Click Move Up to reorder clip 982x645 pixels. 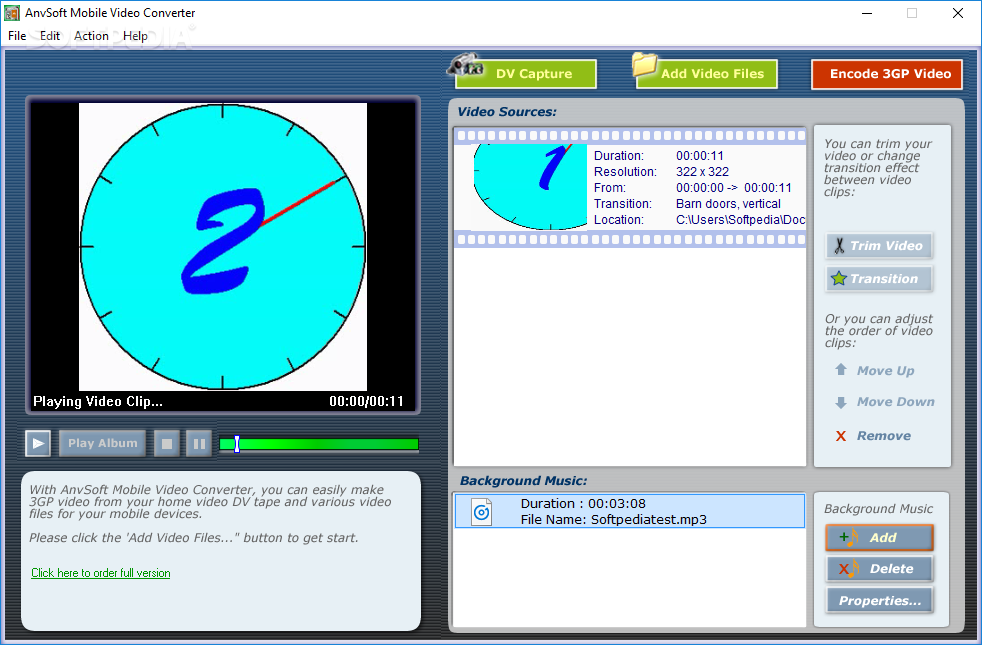886,371
